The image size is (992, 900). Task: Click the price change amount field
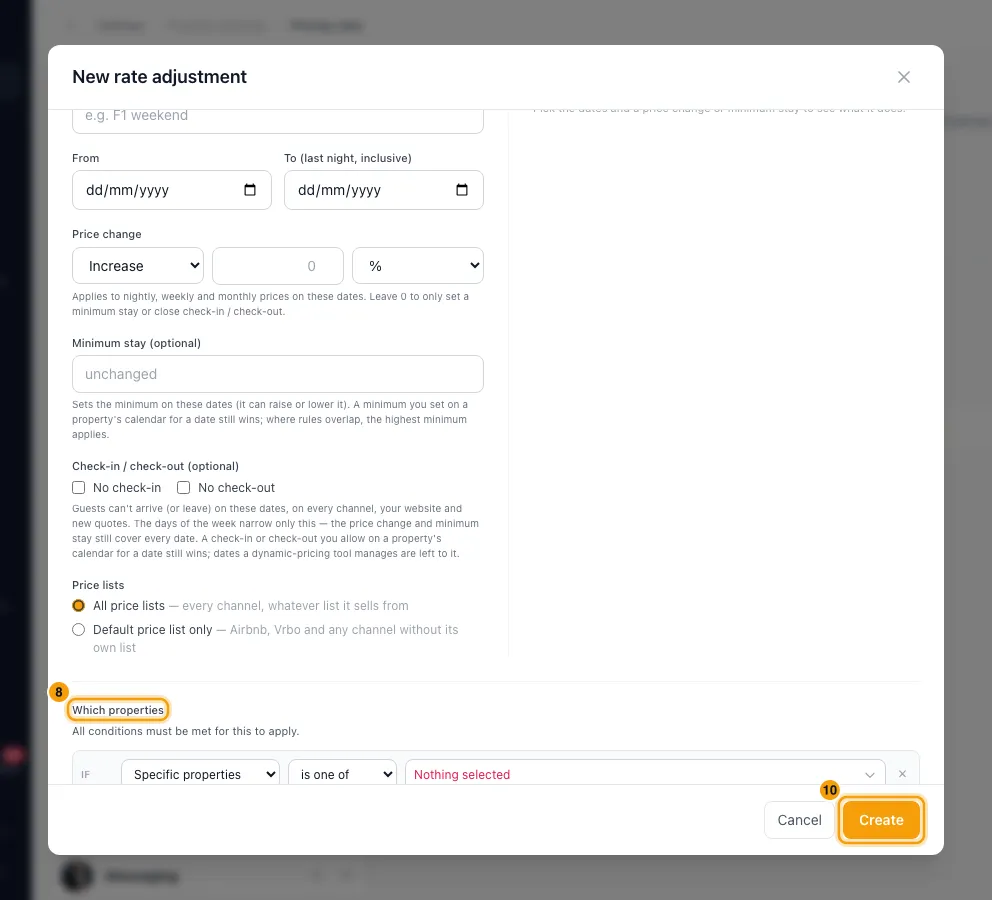coord(278,266)
